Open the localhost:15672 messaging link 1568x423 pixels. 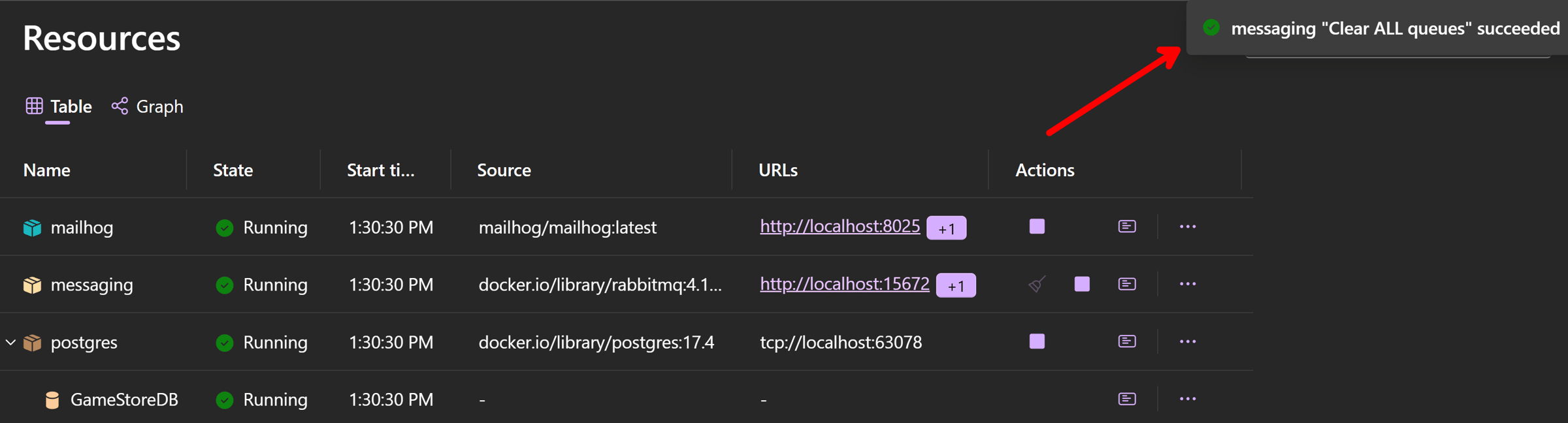(844, 284)
